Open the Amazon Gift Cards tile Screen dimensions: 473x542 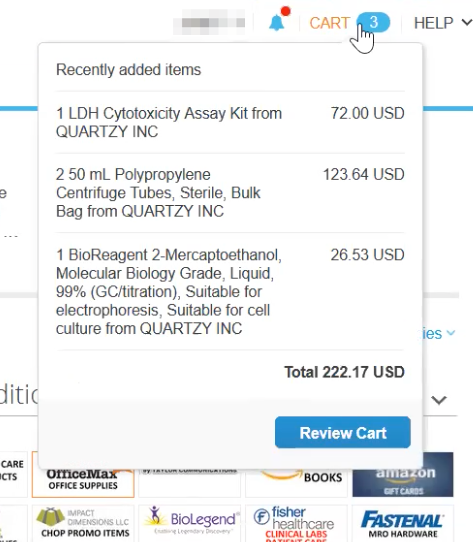(x=402, y=479)
